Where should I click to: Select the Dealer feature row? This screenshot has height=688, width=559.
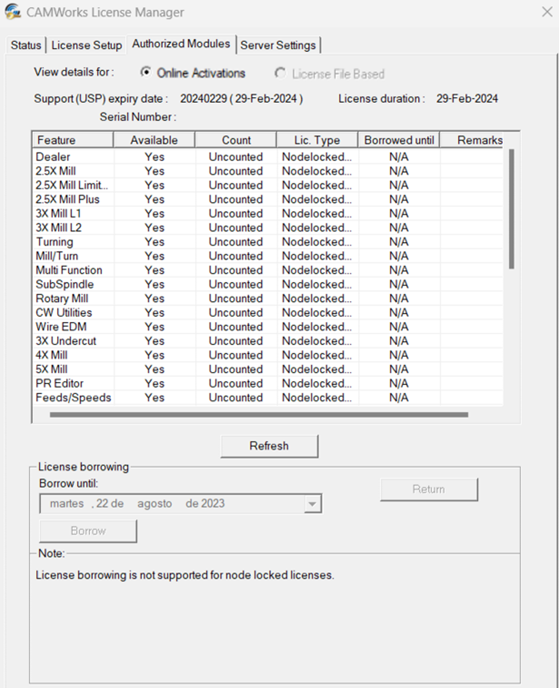coord(268,157)
